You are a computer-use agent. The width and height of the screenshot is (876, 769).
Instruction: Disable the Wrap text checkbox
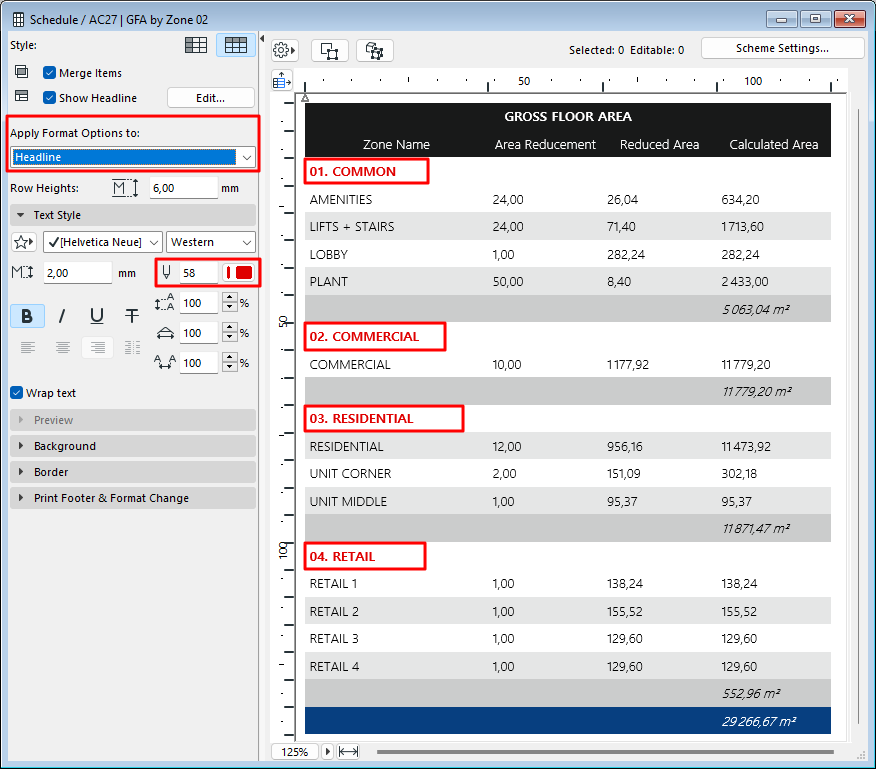click(x=16, y=393)
